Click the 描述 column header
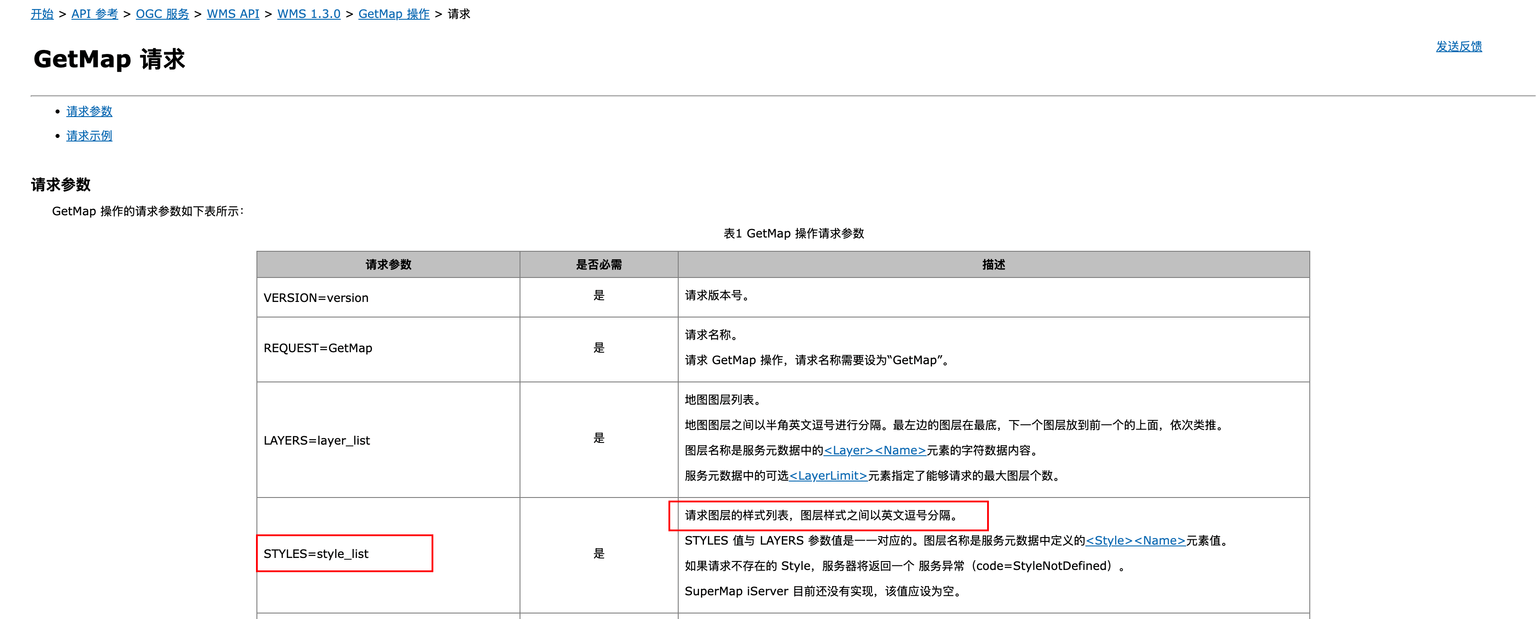Screen dimensions: 1536x619 (993, 265)
